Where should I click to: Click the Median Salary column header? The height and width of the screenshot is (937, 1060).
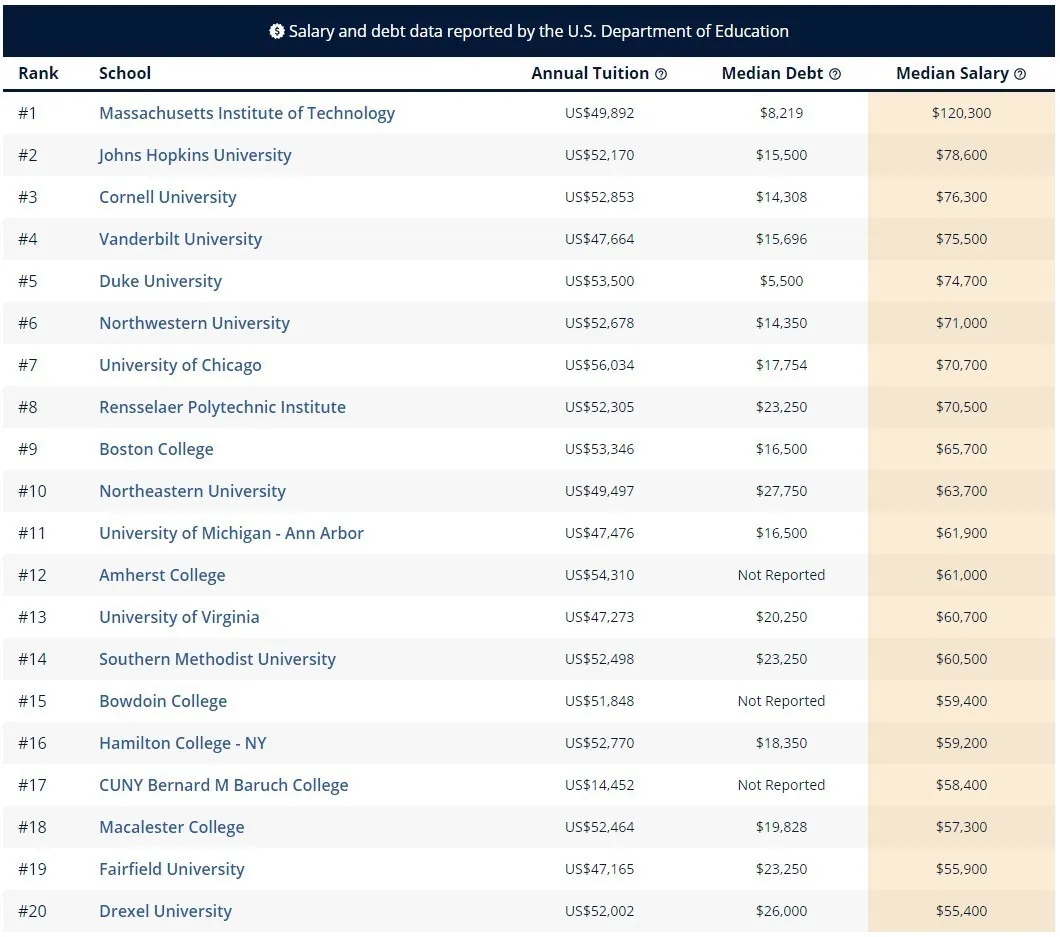[x=951, y=73]
